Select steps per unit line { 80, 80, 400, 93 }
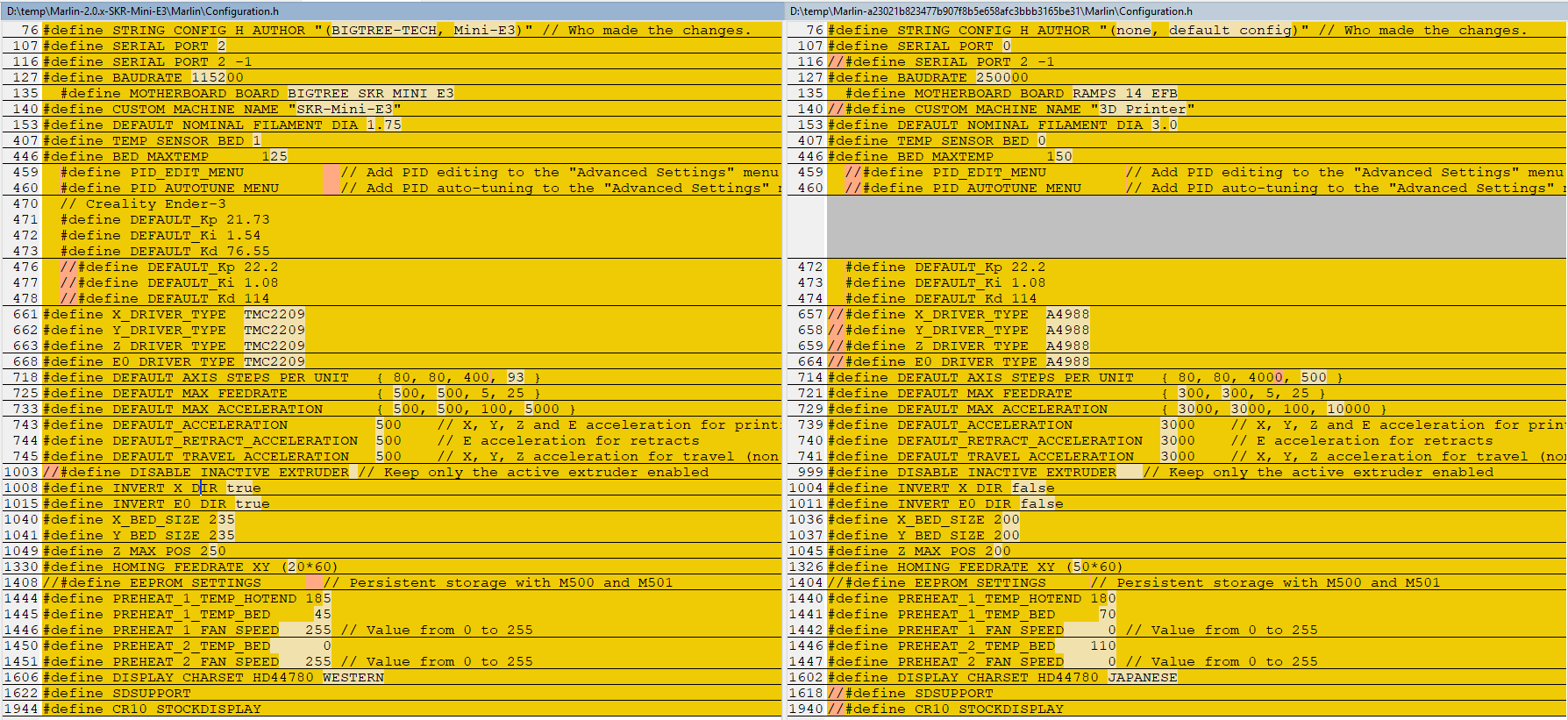The image size is (1568, 720). point(391,378)
